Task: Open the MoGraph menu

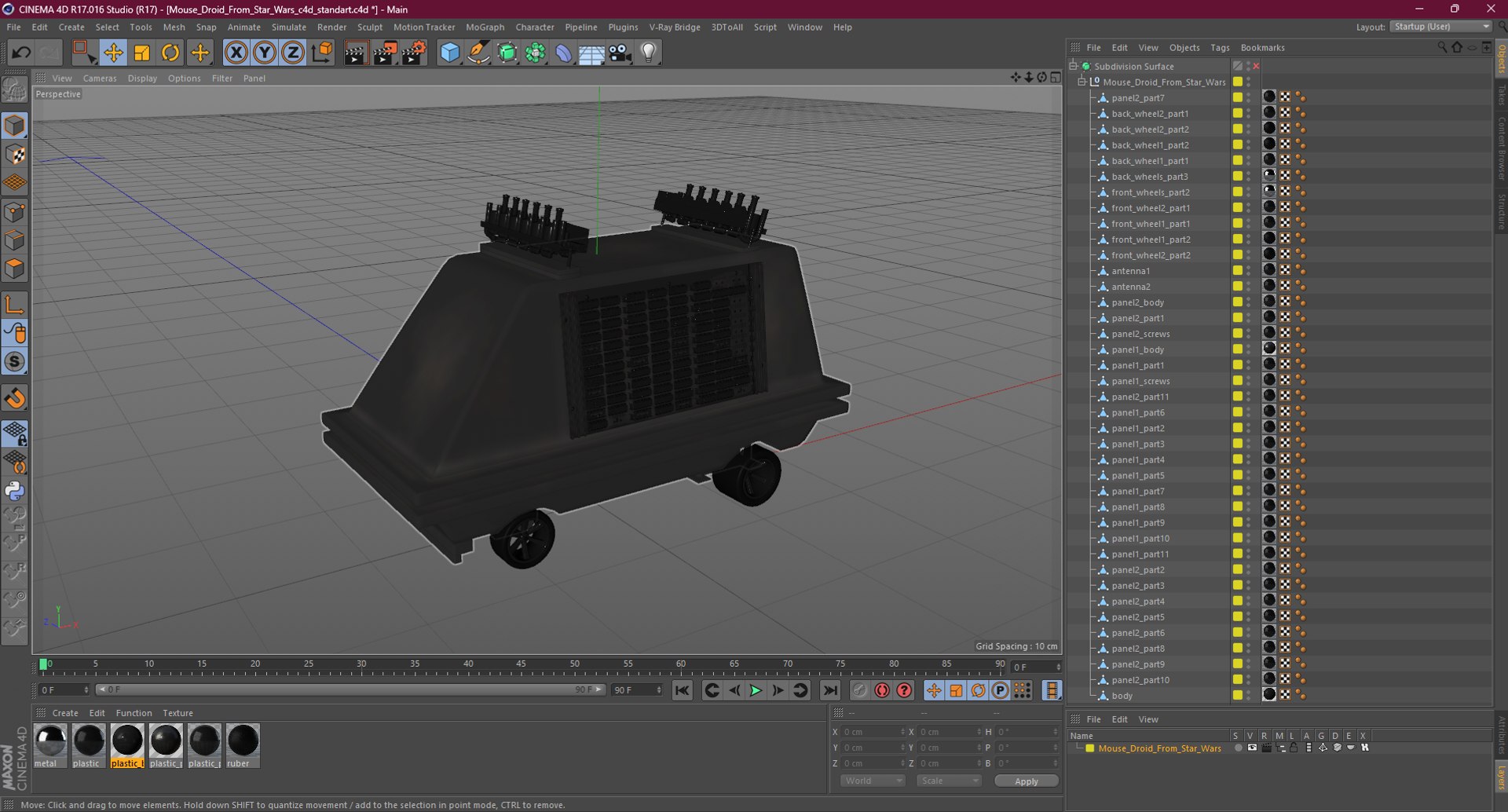Action: 485,27
